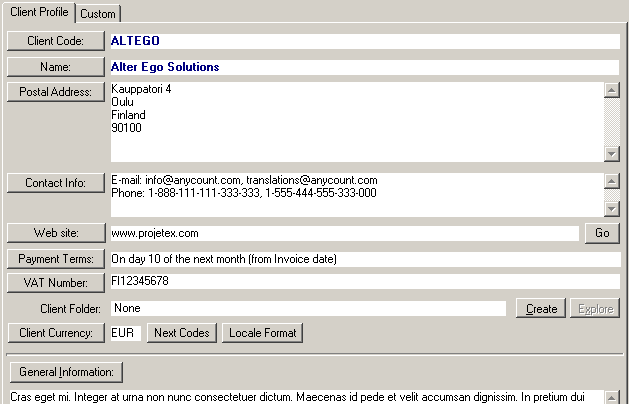Focus the Web site address field

343,233
